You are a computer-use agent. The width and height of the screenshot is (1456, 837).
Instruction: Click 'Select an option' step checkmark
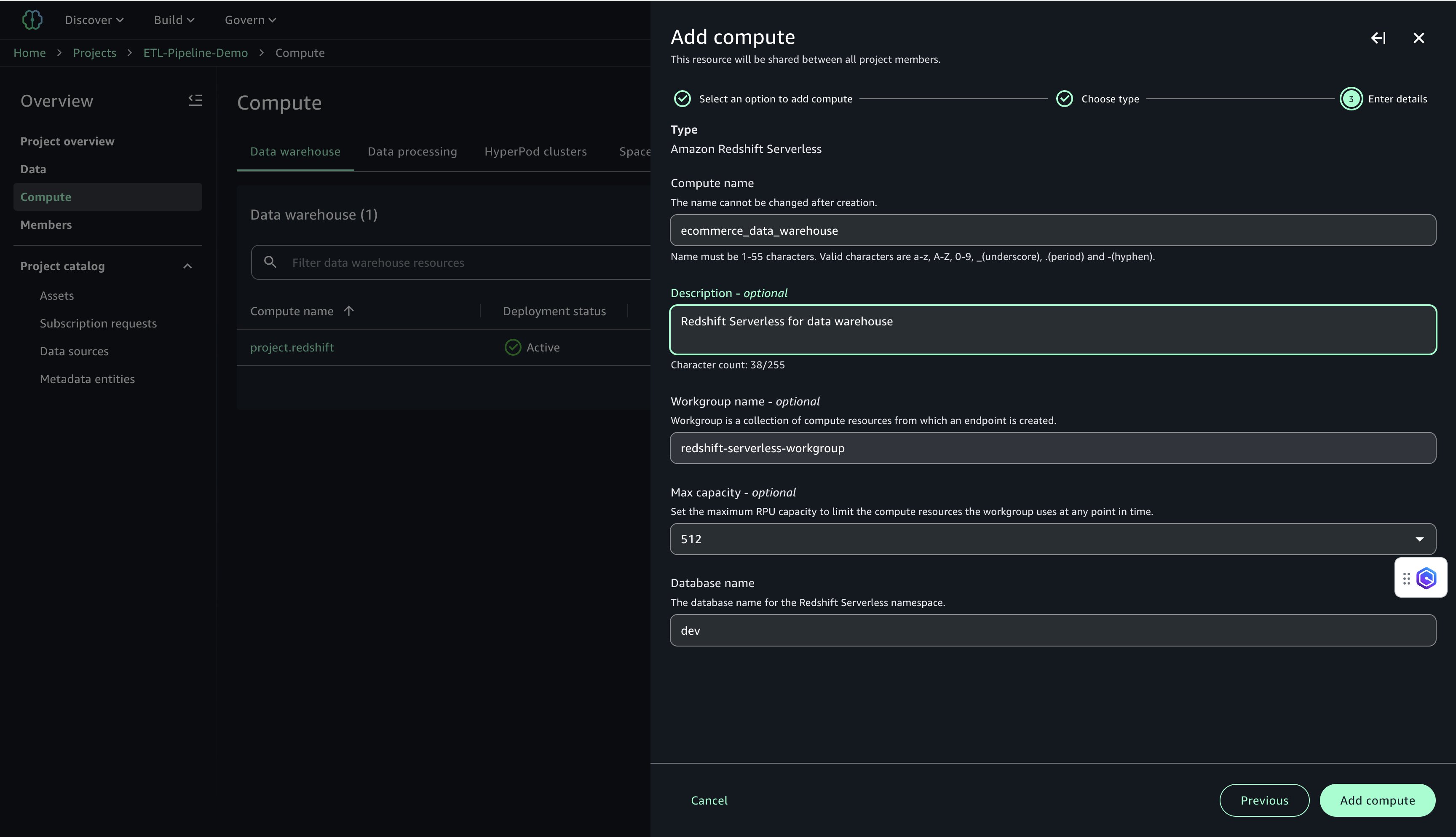682,99
